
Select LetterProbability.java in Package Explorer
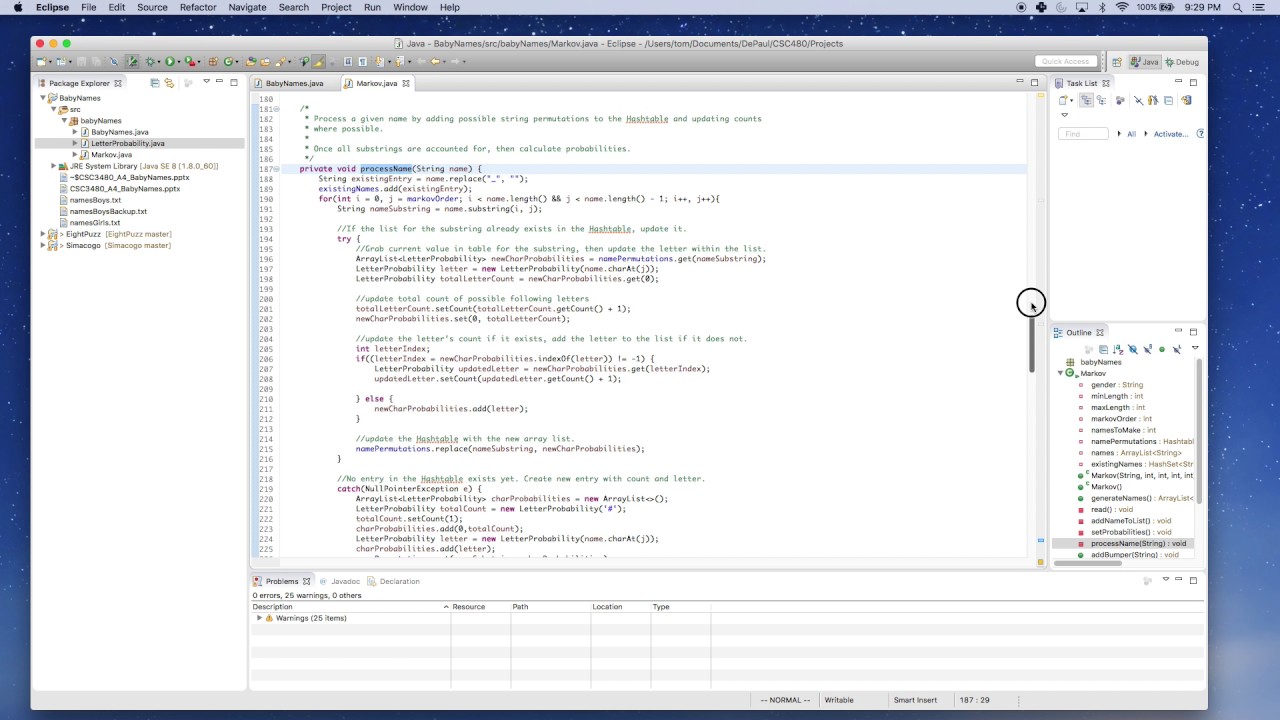tap(128, 143)
